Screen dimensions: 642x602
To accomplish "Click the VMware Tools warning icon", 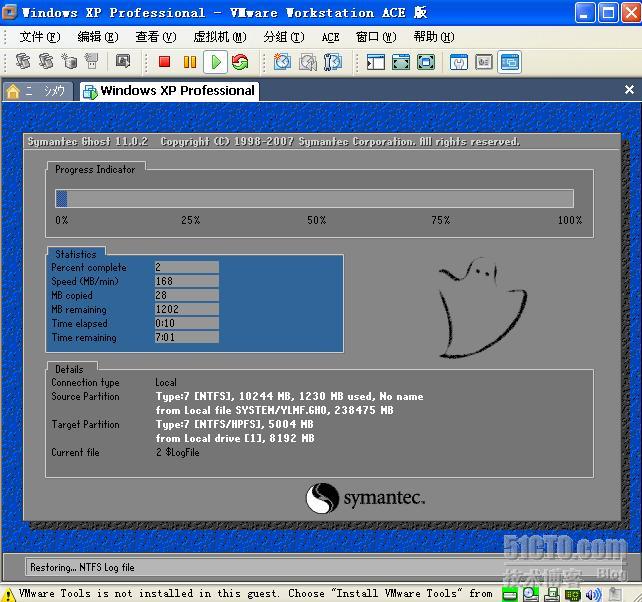I will tap(8, 595).
